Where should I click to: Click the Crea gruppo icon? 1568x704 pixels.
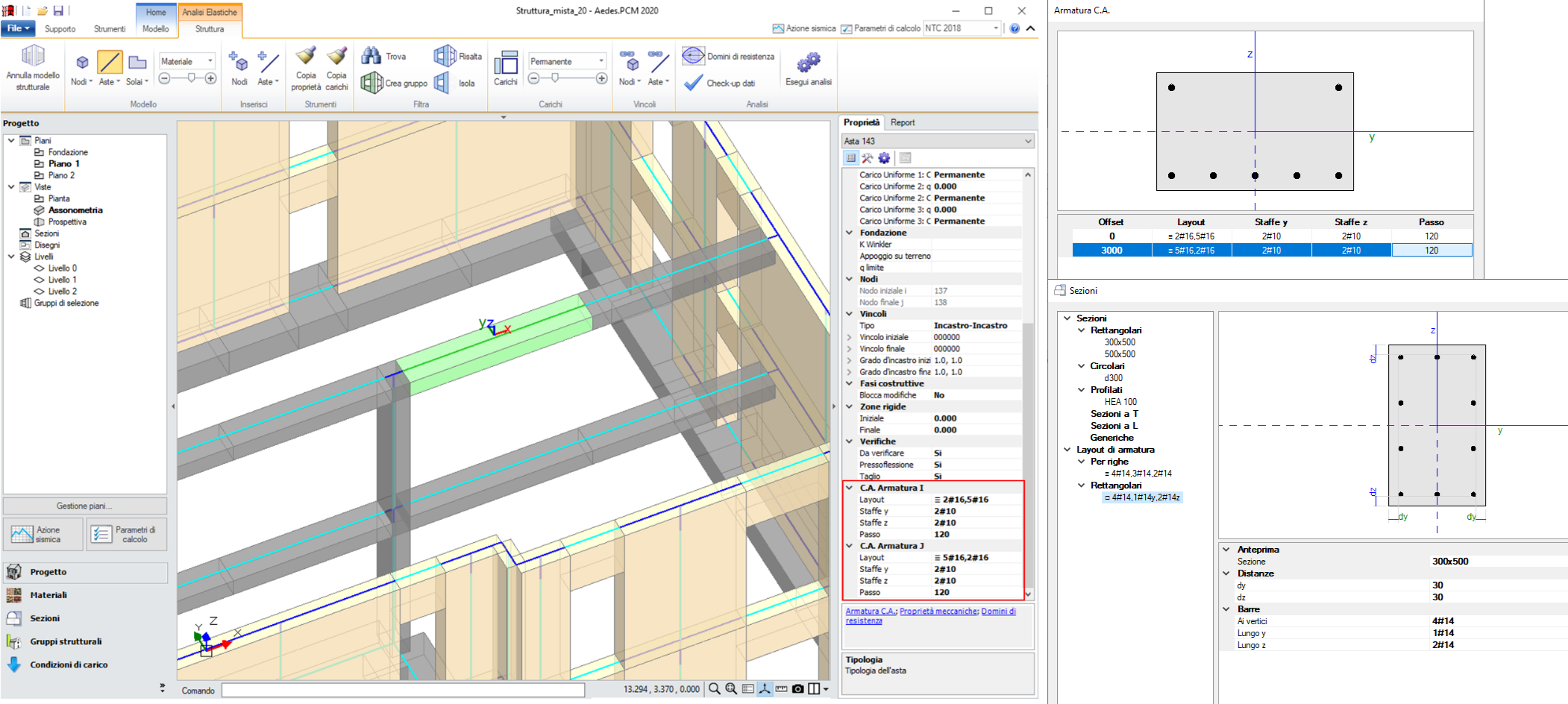371,83
